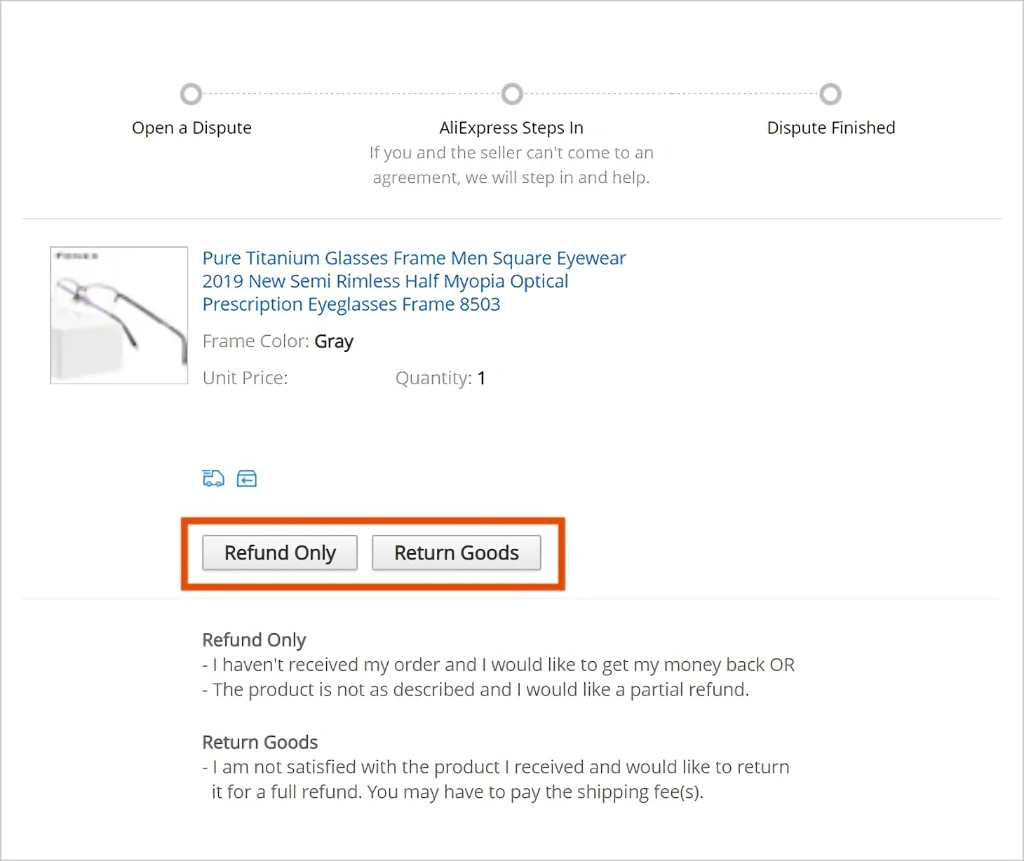
Task: Click the haven't received my order line
Action: [498, 665]
